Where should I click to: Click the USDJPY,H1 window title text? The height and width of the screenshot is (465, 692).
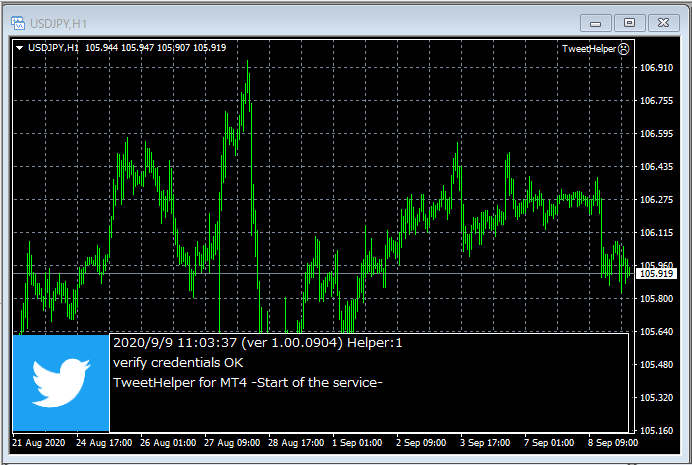point(58,23)
